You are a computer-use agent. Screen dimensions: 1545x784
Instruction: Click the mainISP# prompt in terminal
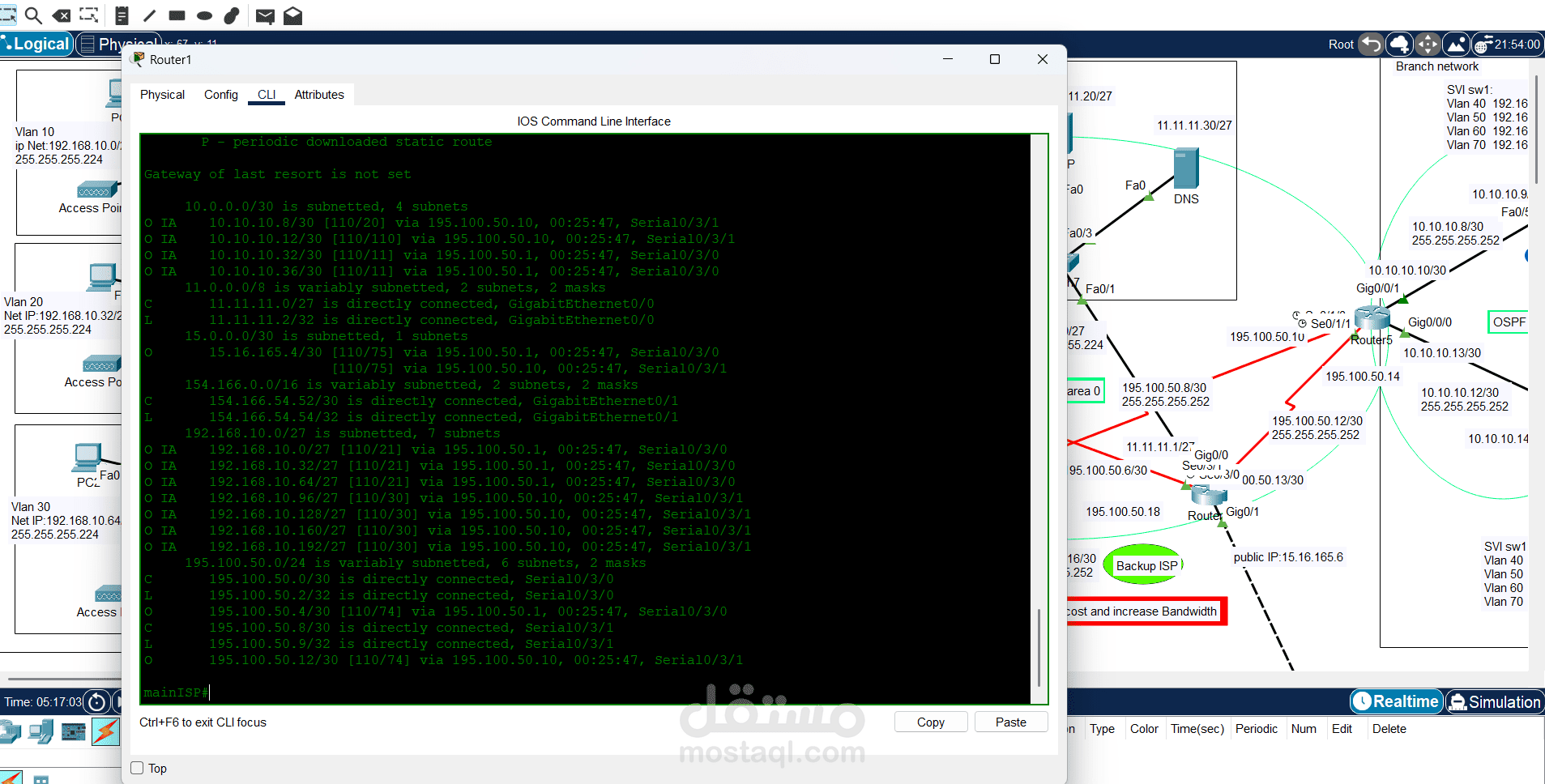coord(176,692)
